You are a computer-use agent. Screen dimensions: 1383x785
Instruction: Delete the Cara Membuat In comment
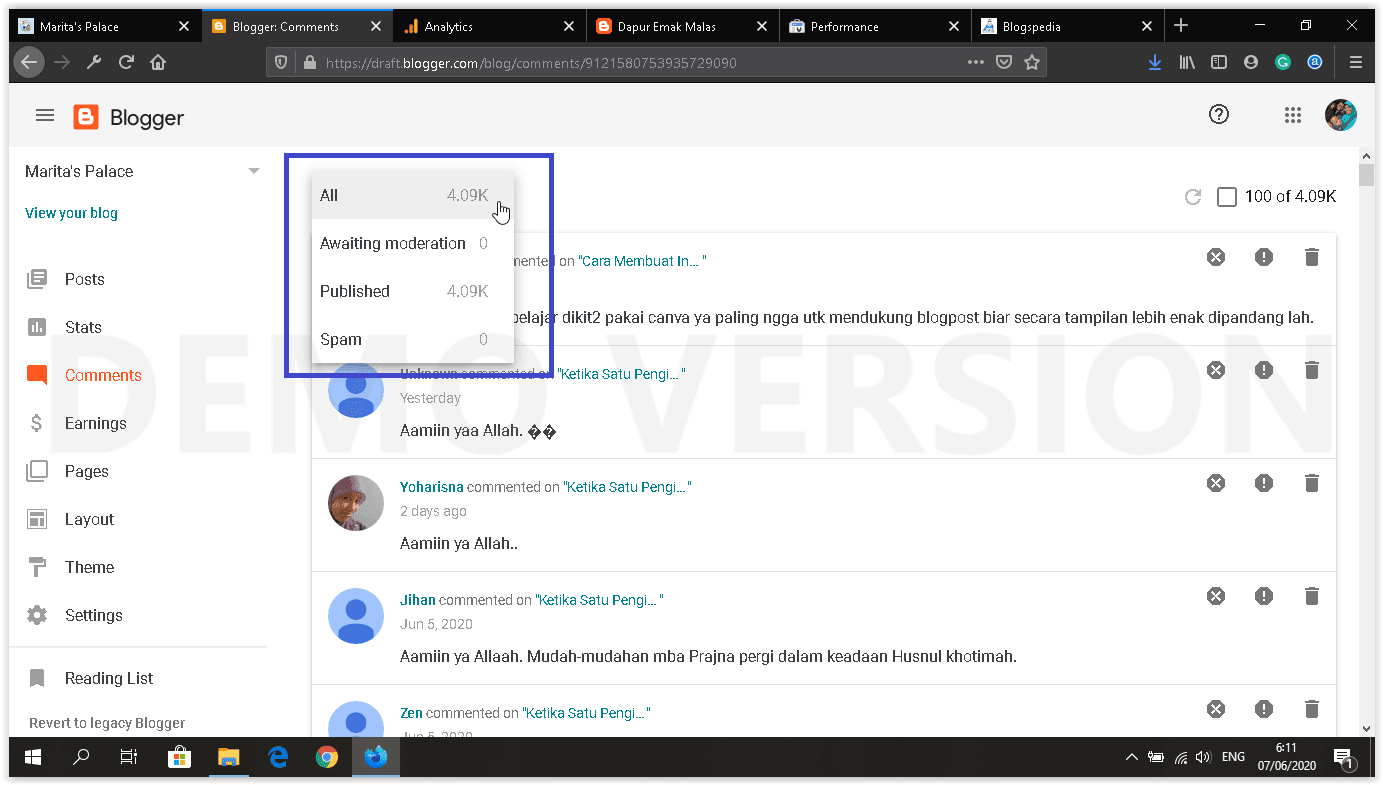tap(1312, 257)
